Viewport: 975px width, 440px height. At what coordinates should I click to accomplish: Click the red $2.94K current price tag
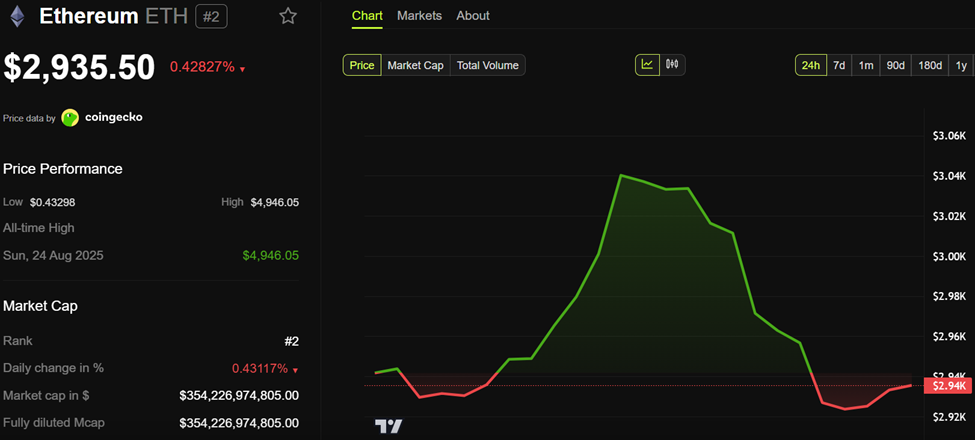tap(948, 386)
